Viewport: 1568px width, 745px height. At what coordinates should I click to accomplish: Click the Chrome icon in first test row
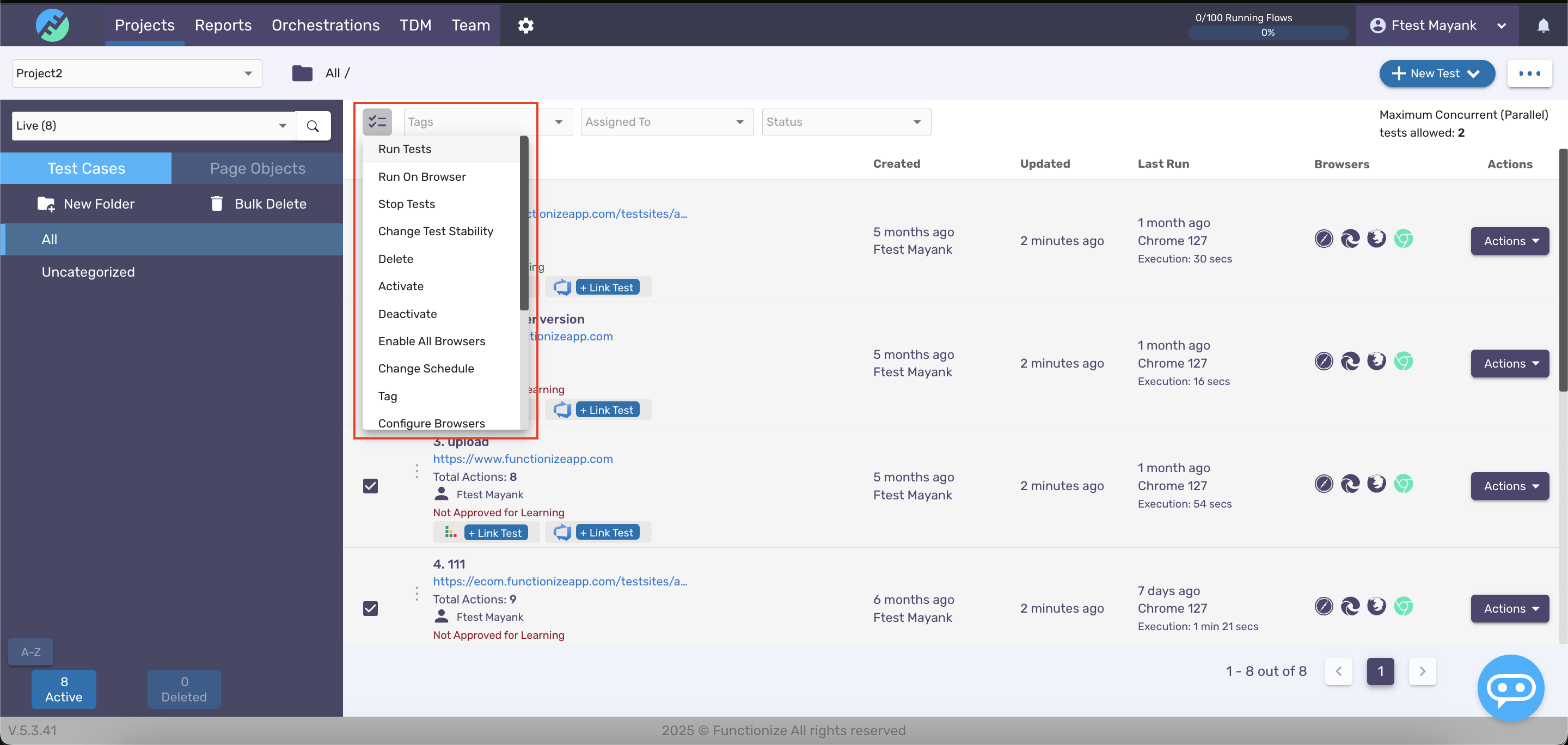pos(1403,239)
